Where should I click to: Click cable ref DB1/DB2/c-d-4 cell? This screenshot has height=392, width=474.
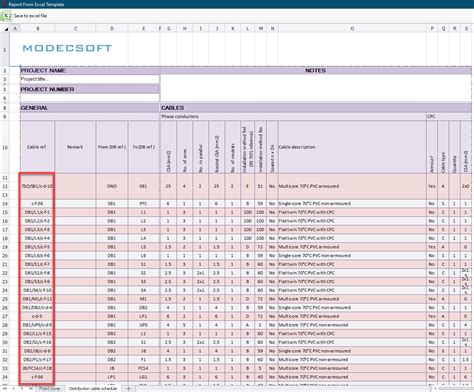(37, 308)
